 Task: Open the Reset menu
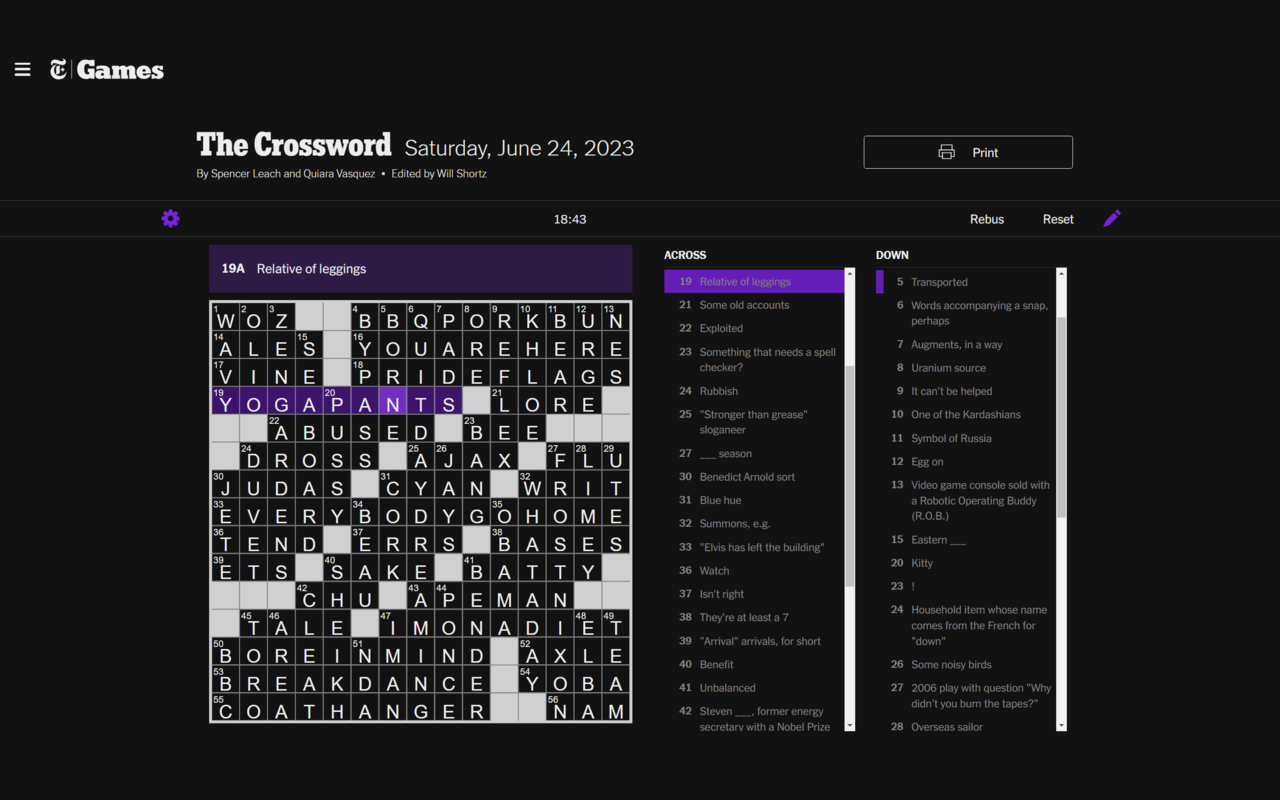[x=1058, y=219]
